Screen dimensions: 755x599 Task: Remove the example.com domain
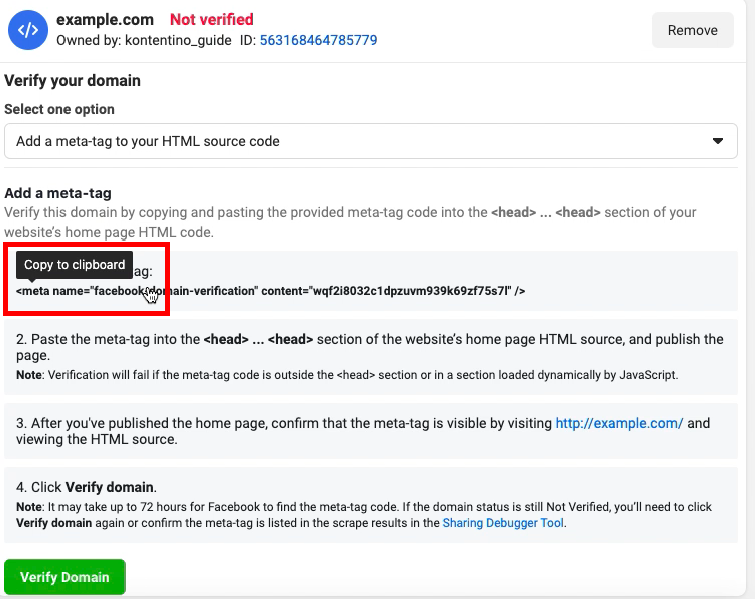[692, 30]
